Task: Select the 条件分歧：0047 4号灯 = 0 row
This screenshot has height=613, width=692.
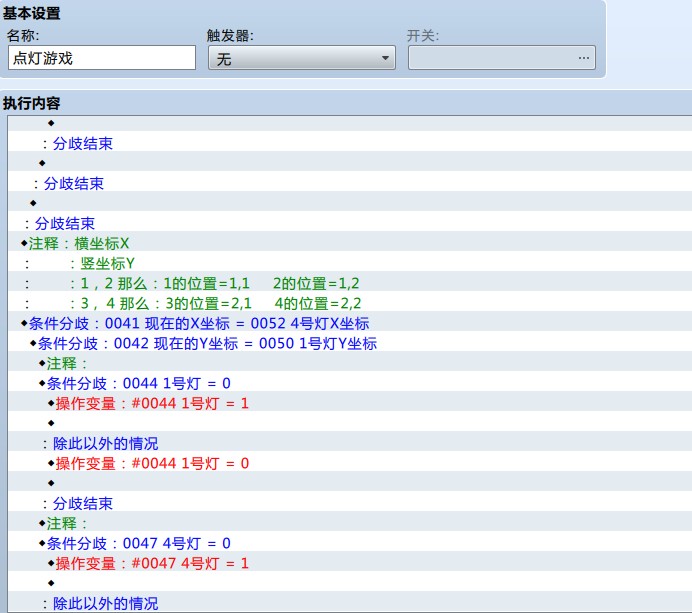Action: click(x=350, y=543)
